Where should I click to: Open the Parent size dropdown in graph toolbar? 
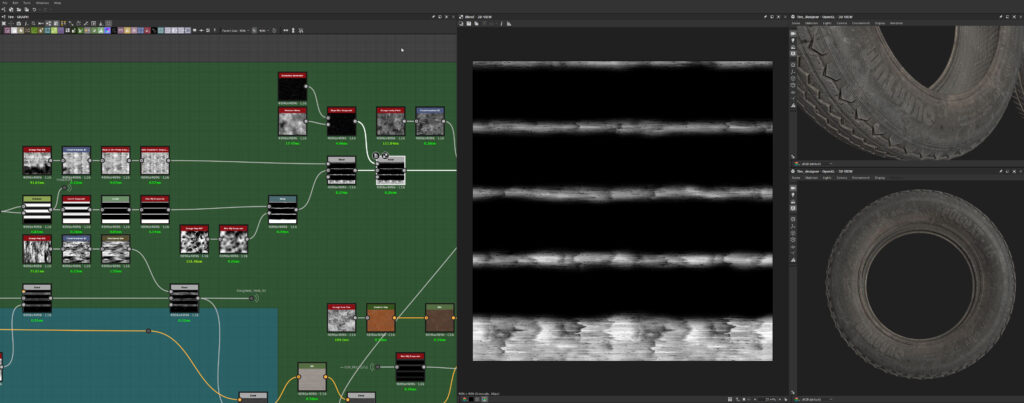[242, 30]
